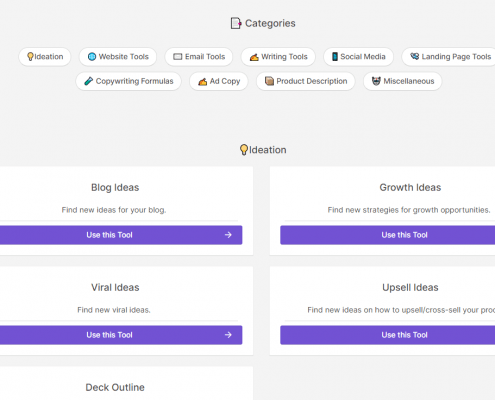Click the arrow icon on Viral Ideas button

click(228, 335)
